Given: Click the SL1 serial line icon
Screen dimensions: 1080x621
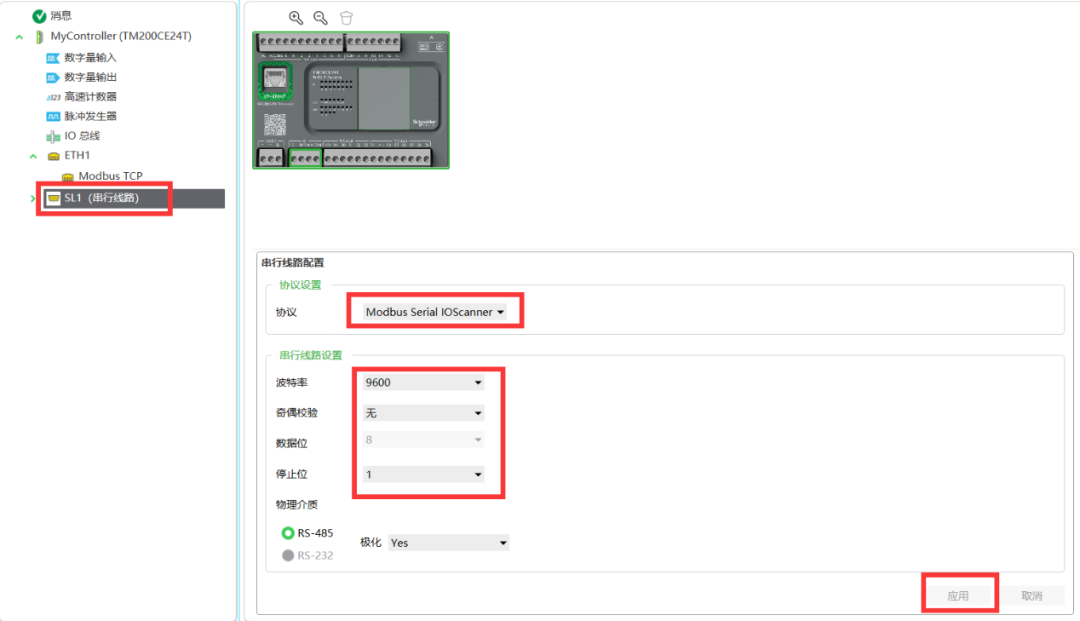Looking at the screenshot, I should tap(53, 198).
